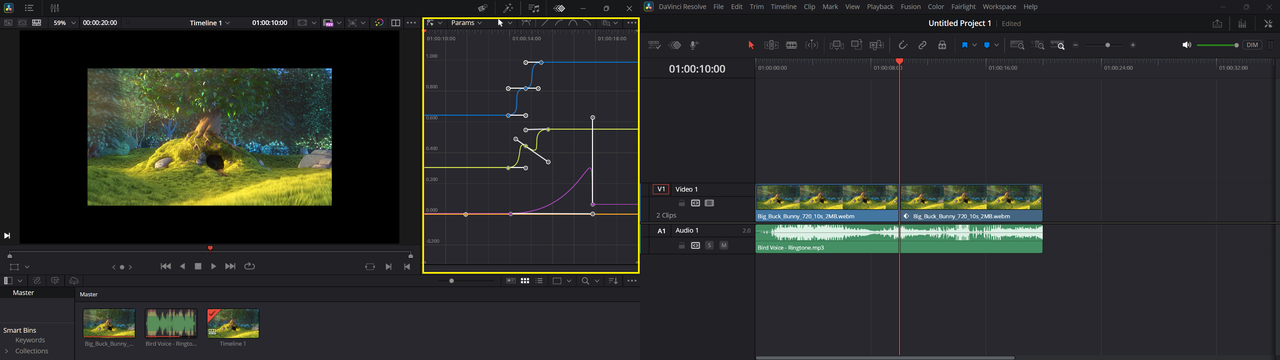The width and height of the screenshot is (1280, 360).
Task: Open the Timeline View Options icon
Action: click(655, 45)
